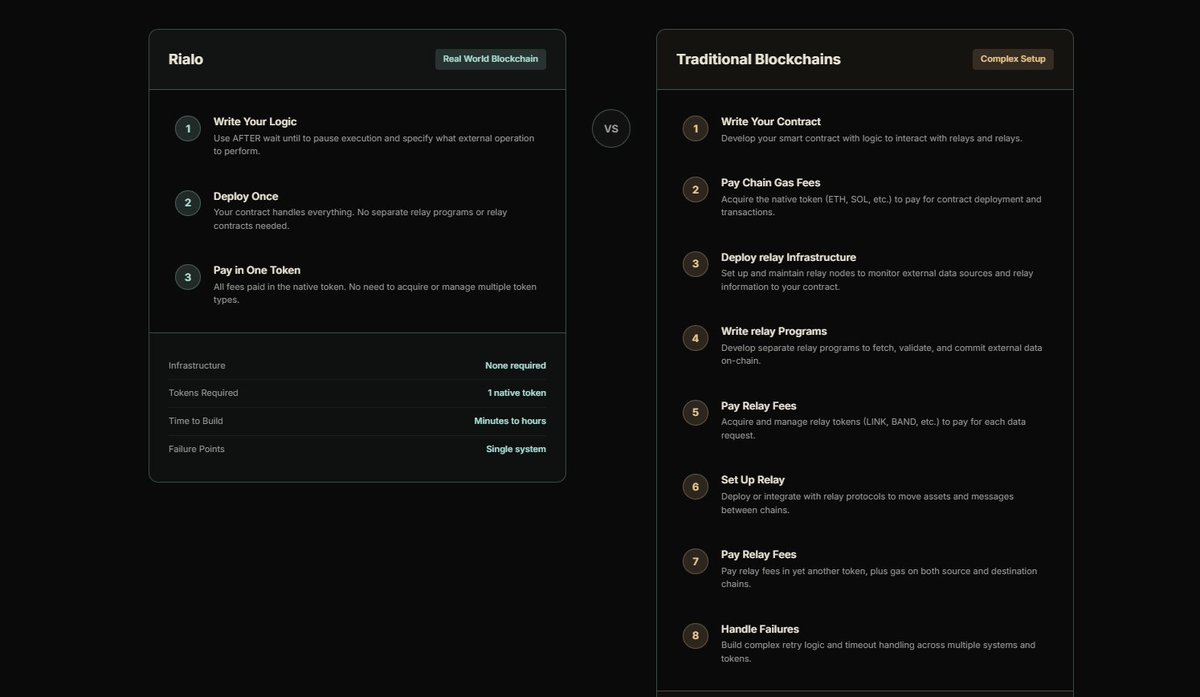Click the Real World Blockchain badge

491,59
